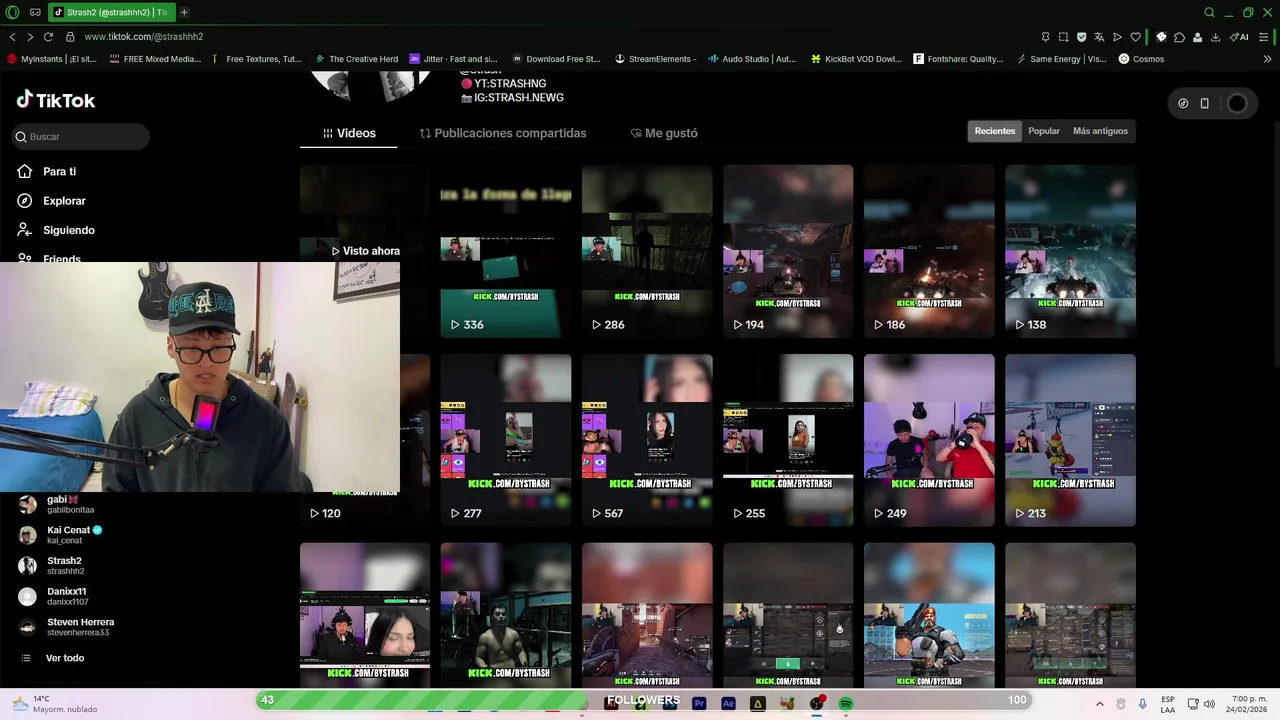Open the Cosmos bookmark

[1141, 59]
